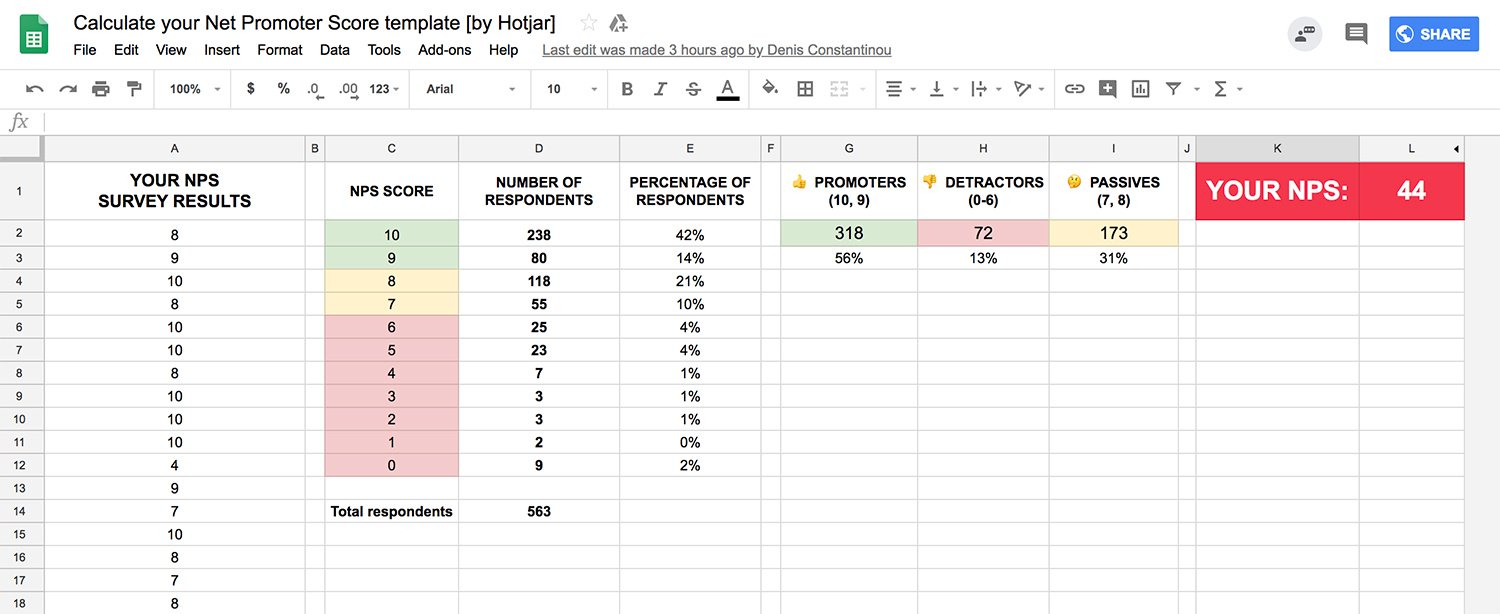Open the last edit history link

(716, 50)
